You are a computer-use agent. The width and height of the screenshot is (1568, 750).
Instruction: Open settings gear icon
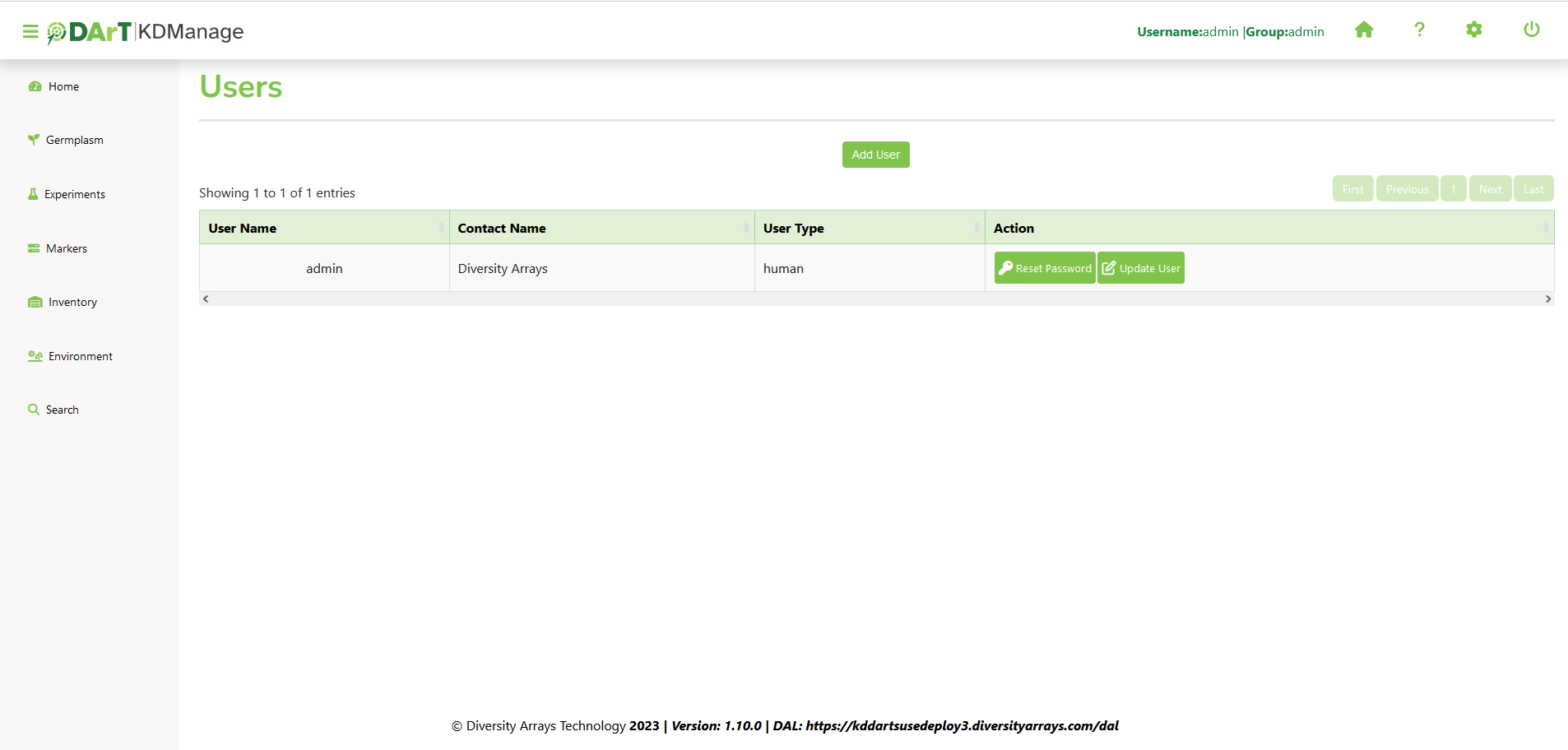tap(1473, 30)
